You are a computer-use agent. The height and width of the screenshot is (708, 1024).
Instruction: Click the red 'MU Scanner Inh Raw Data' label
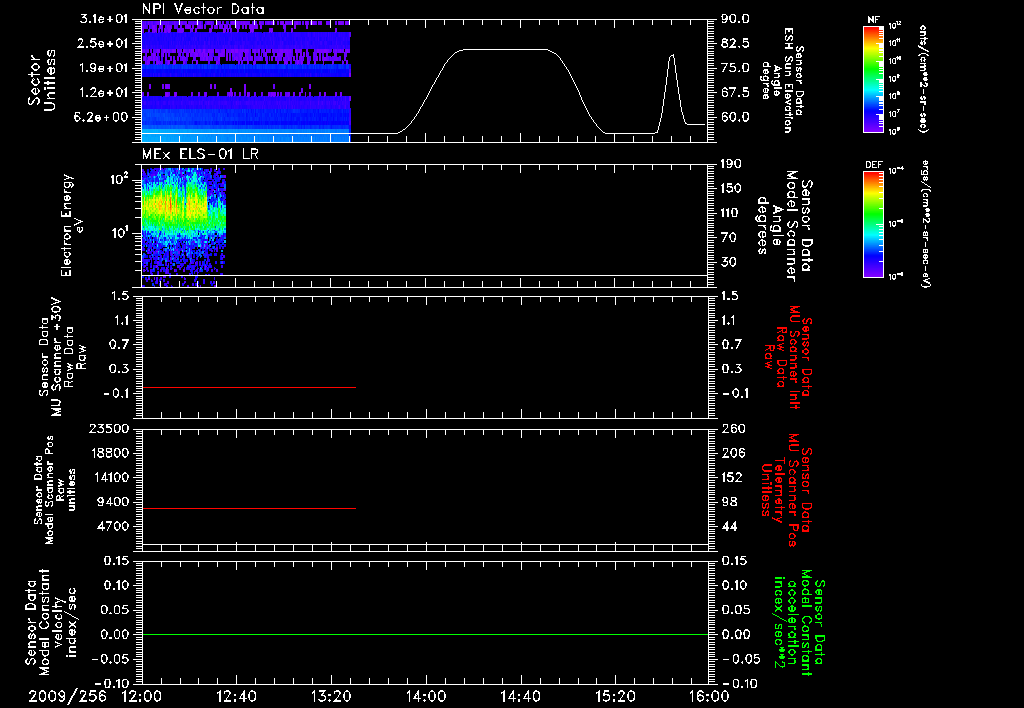[x=788, y=357]
